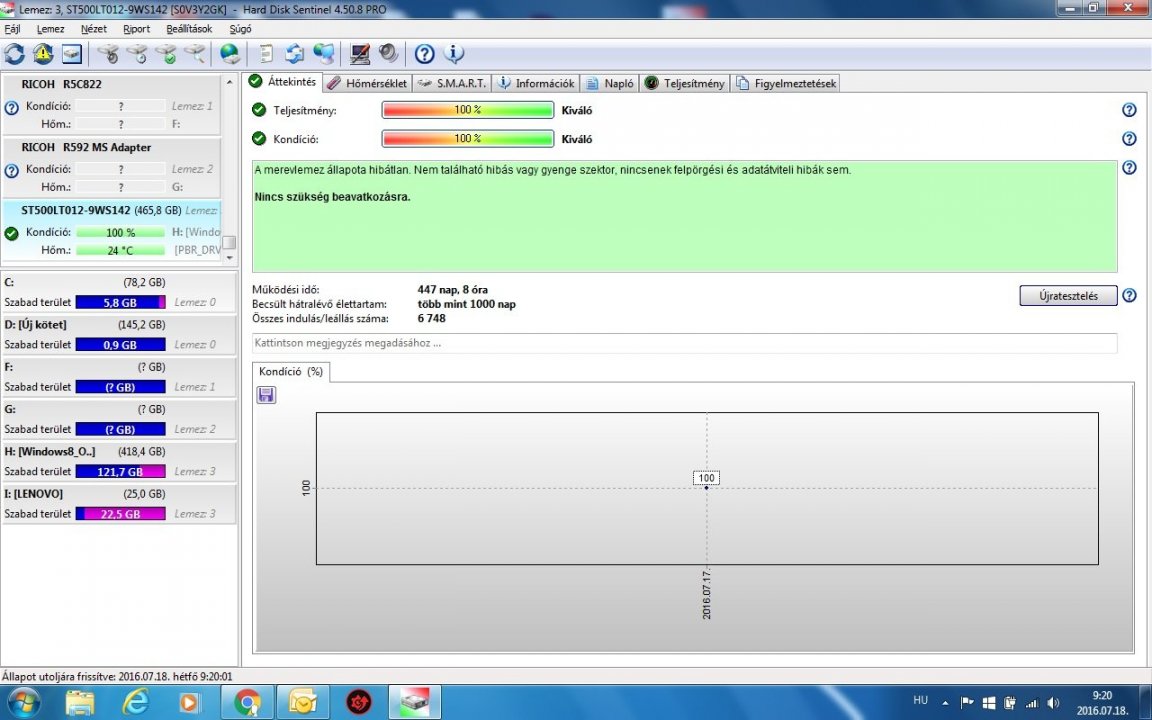This screenshot has height=720, width=1152.
Task: Click the info bubble toolbar icon
Action: pos(453,54)
